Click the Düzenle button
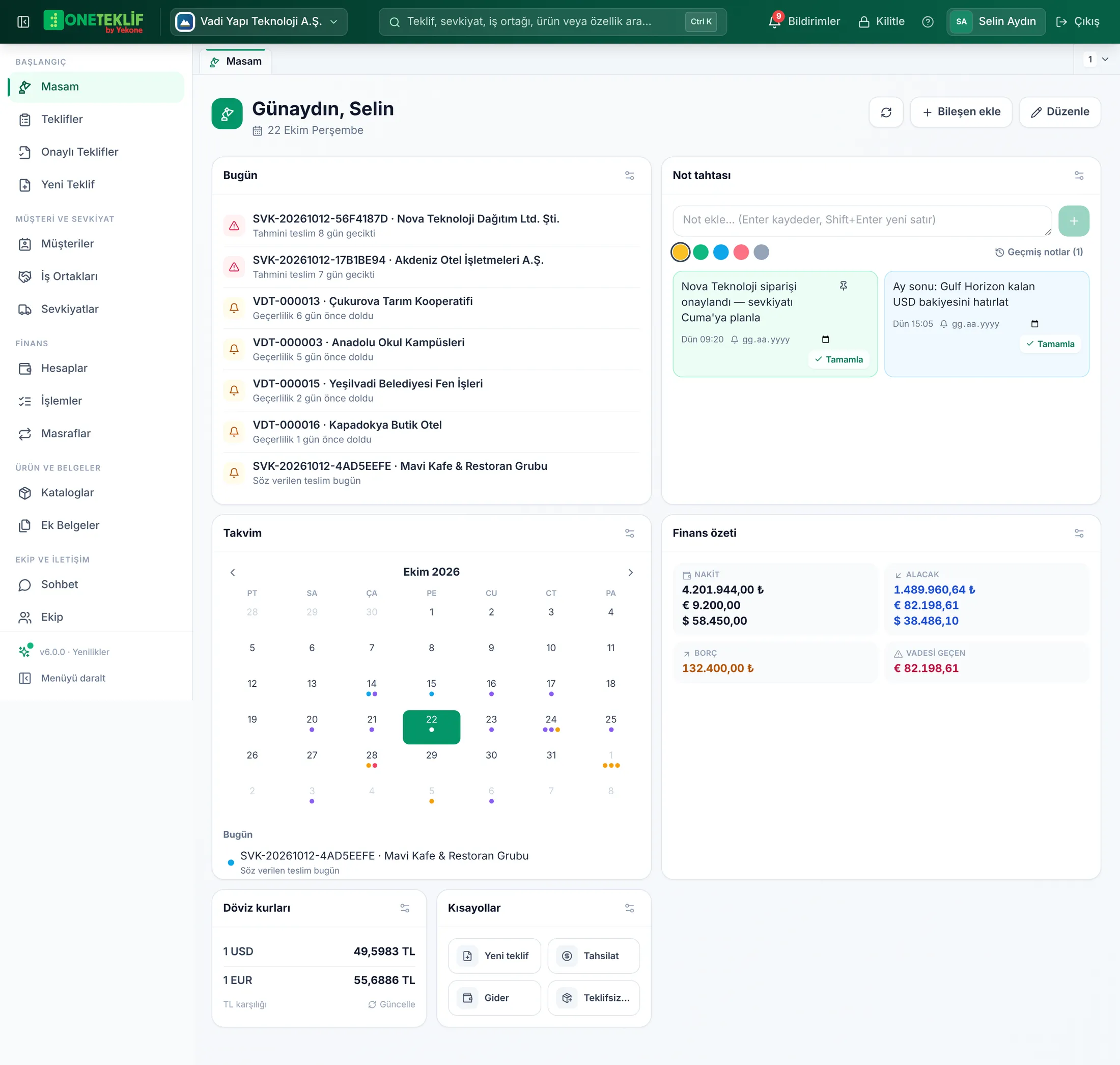 pos(1060,112)
